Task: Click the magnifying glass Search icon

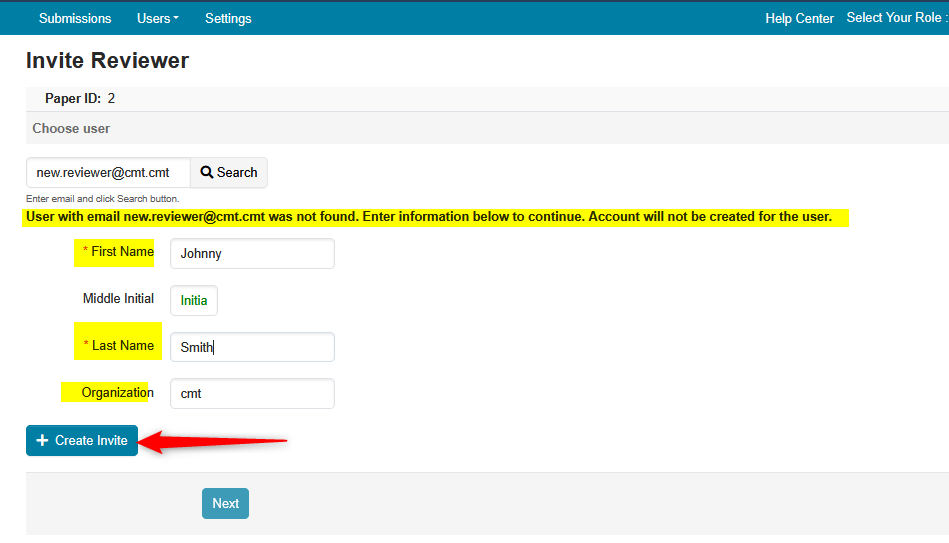Action: point(207,172)
